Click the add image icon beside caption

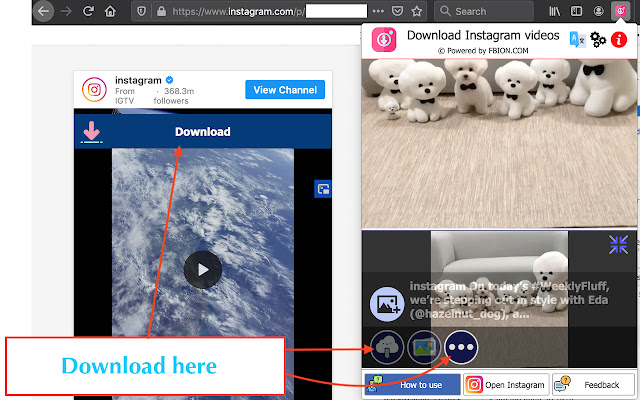pos(387,276)
